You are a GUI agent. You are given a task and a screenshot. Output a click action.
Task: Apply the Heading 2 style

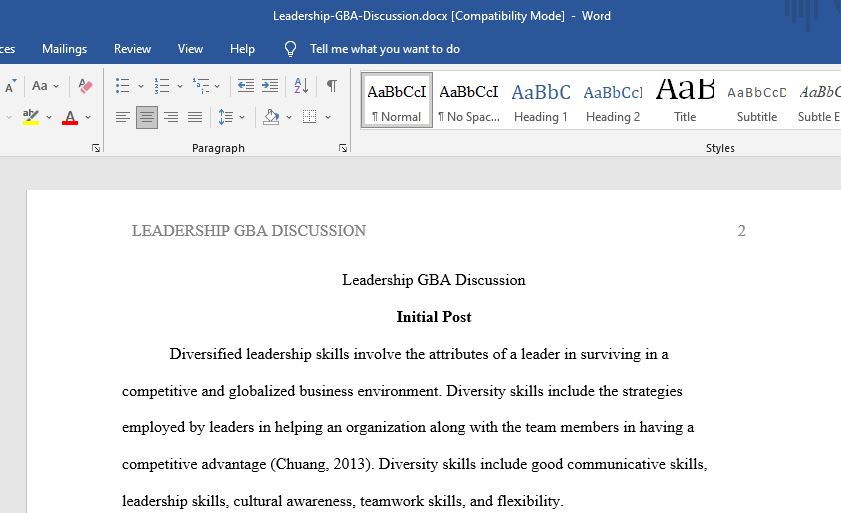[613, 100]
